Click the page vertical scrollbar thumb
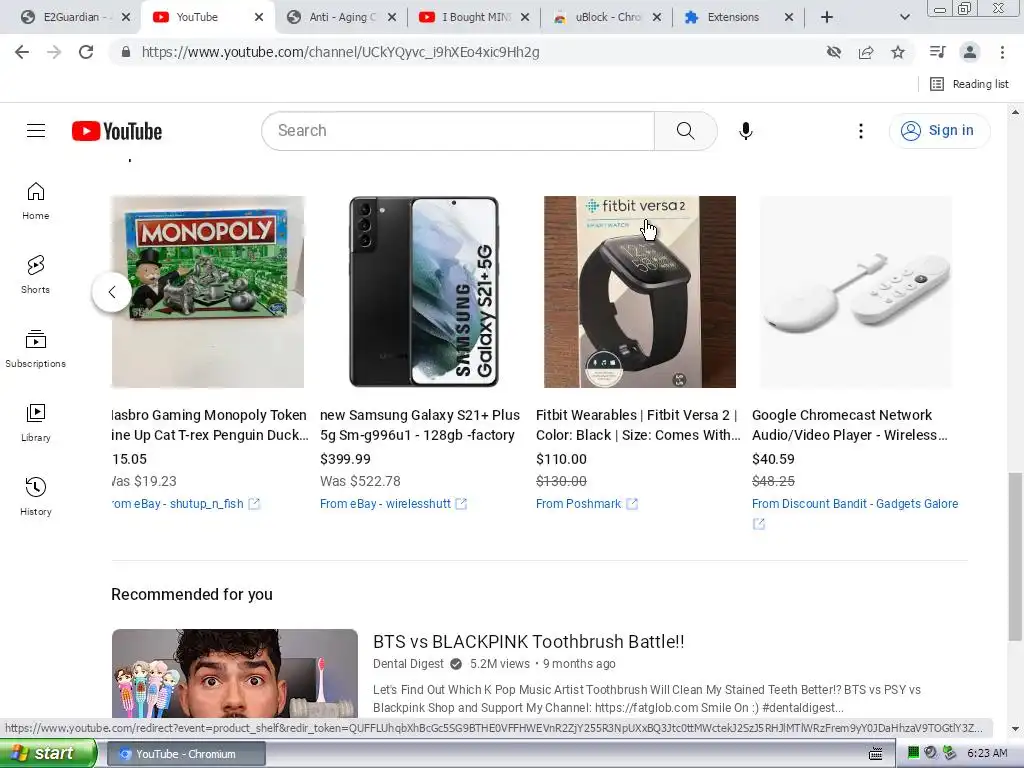This screenshot has width=1024, height=768. tap(1015, 557)
